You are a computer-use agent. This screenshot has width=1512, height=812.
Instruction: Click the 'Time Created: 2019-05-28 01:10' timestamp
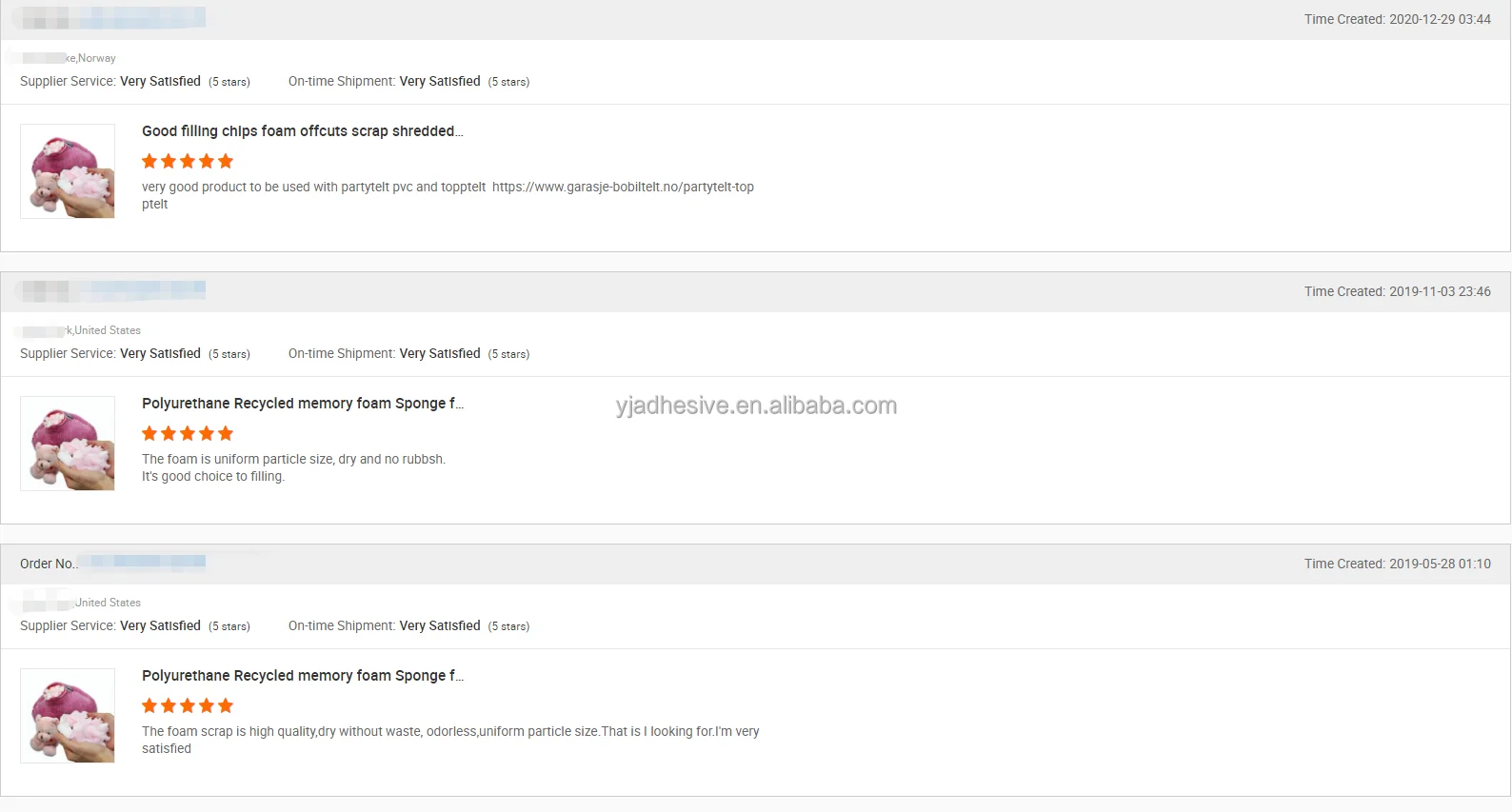1397,564
